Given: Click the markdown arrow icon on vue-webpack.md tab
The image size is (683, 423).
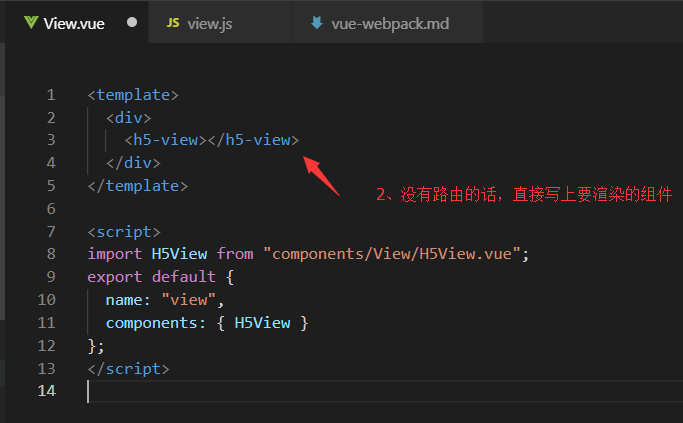Looking at the screenshot, I should click(317, 23).
